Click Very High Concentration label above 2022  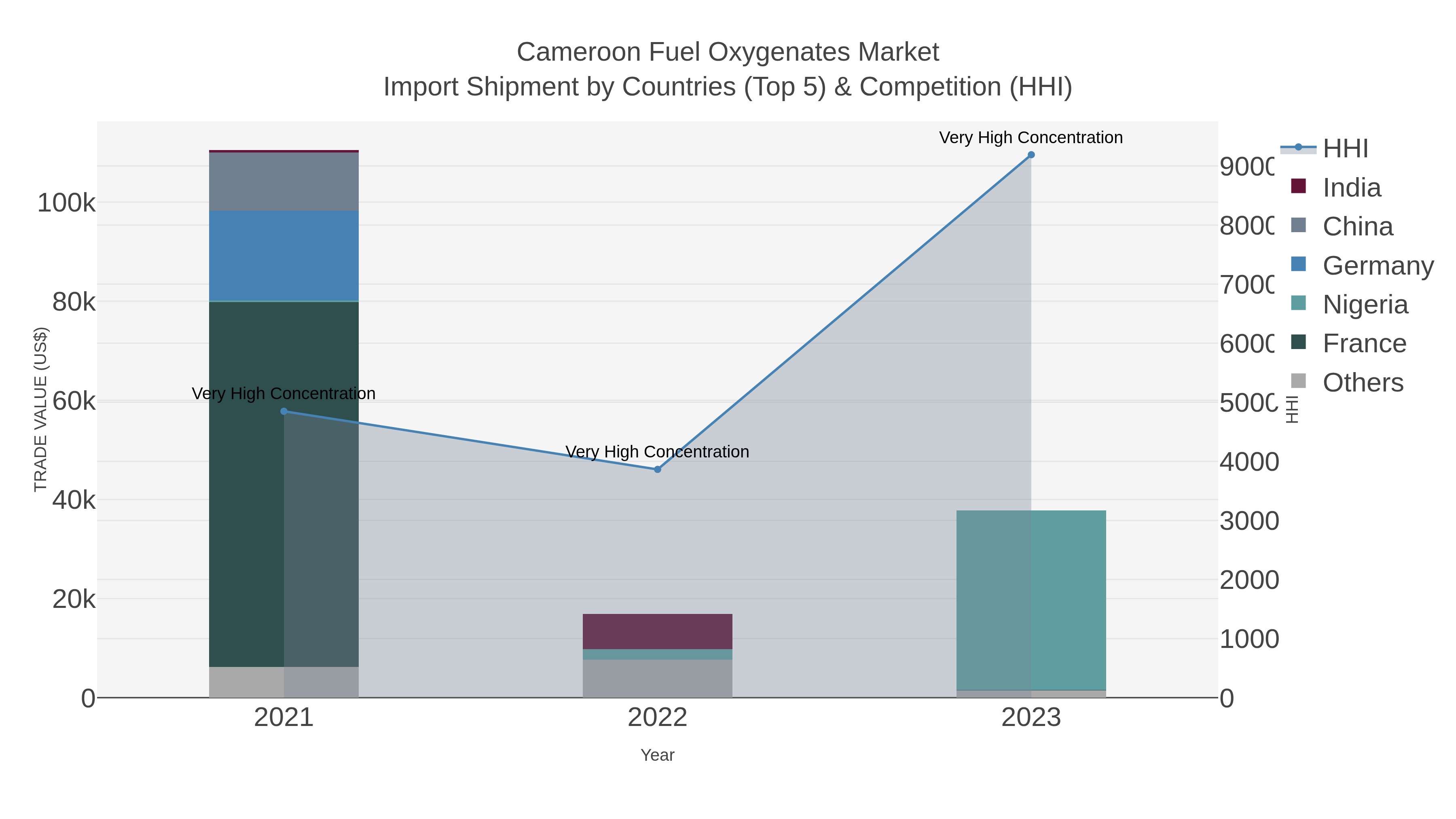point(657,452)
